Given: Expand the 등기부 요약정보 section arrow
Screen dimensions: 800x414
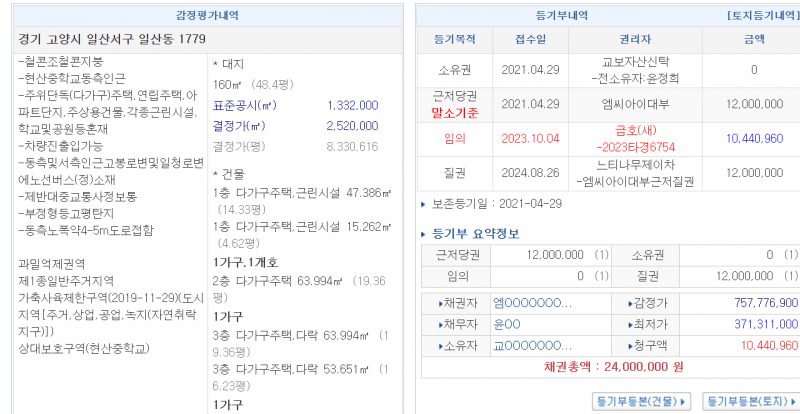Looking at the screenshot, I should coord(424,235).
